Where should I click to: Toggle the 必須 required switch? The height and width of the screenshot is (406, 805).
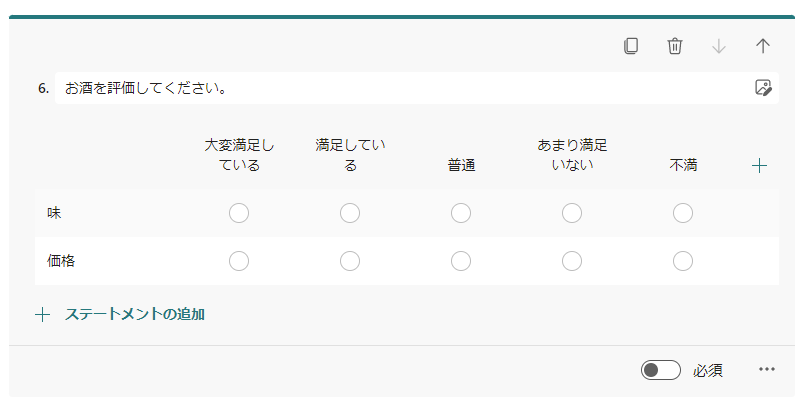[x=661, y=370]
